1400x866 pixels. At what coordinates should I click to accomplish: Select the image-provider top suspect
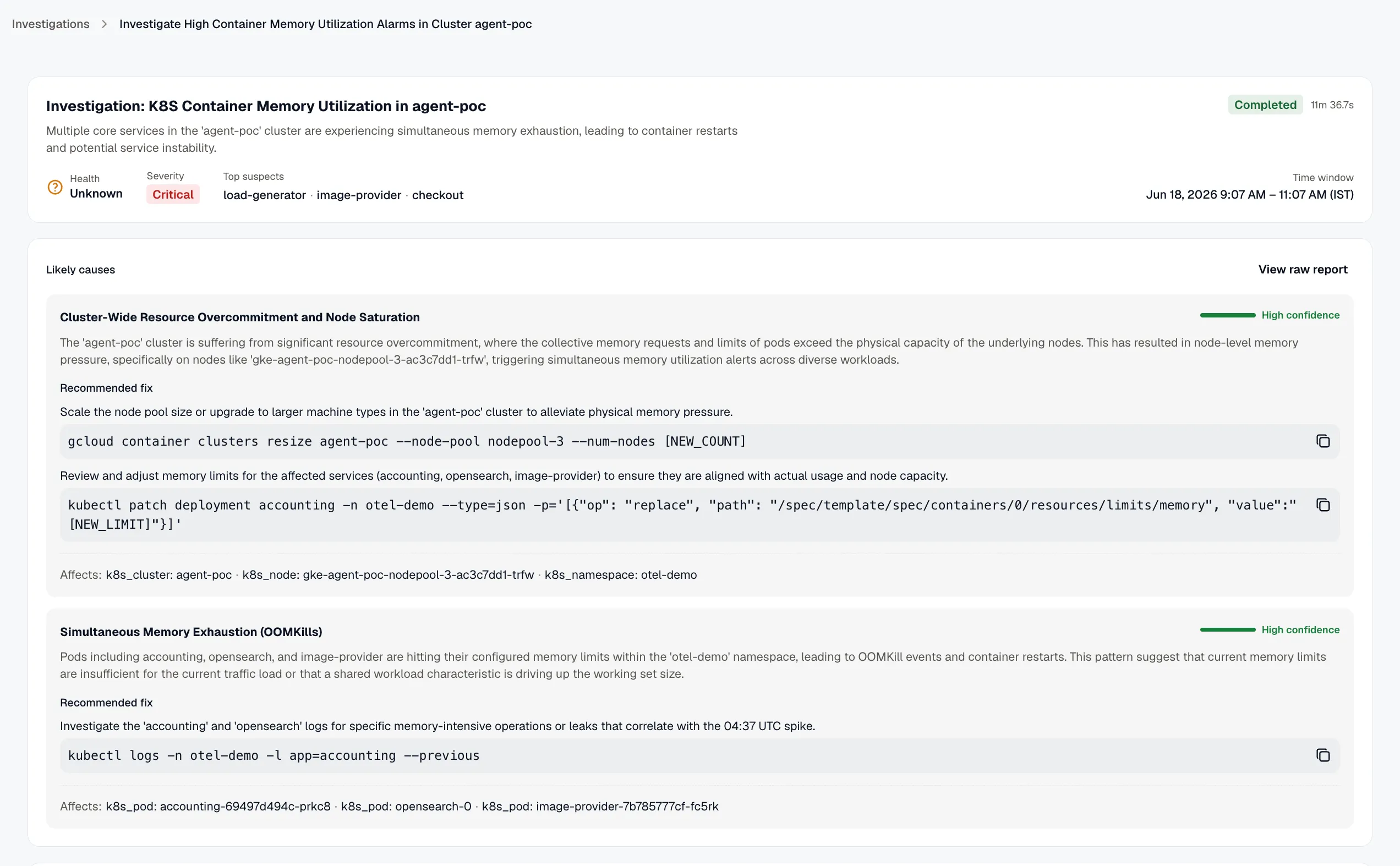(x=359, y=195)
